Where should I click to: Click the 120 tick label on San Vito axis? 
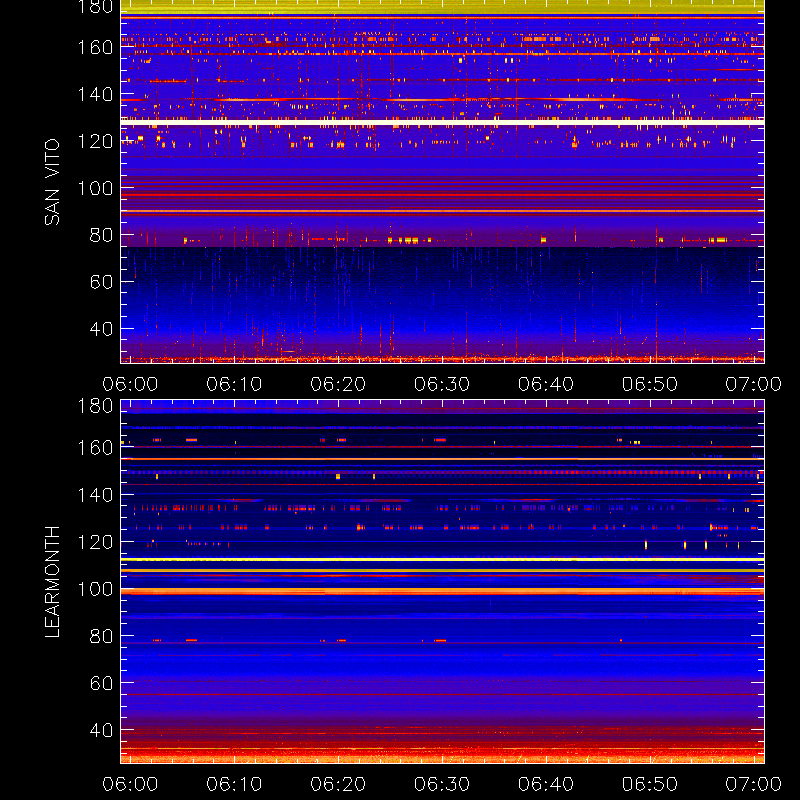95,141
